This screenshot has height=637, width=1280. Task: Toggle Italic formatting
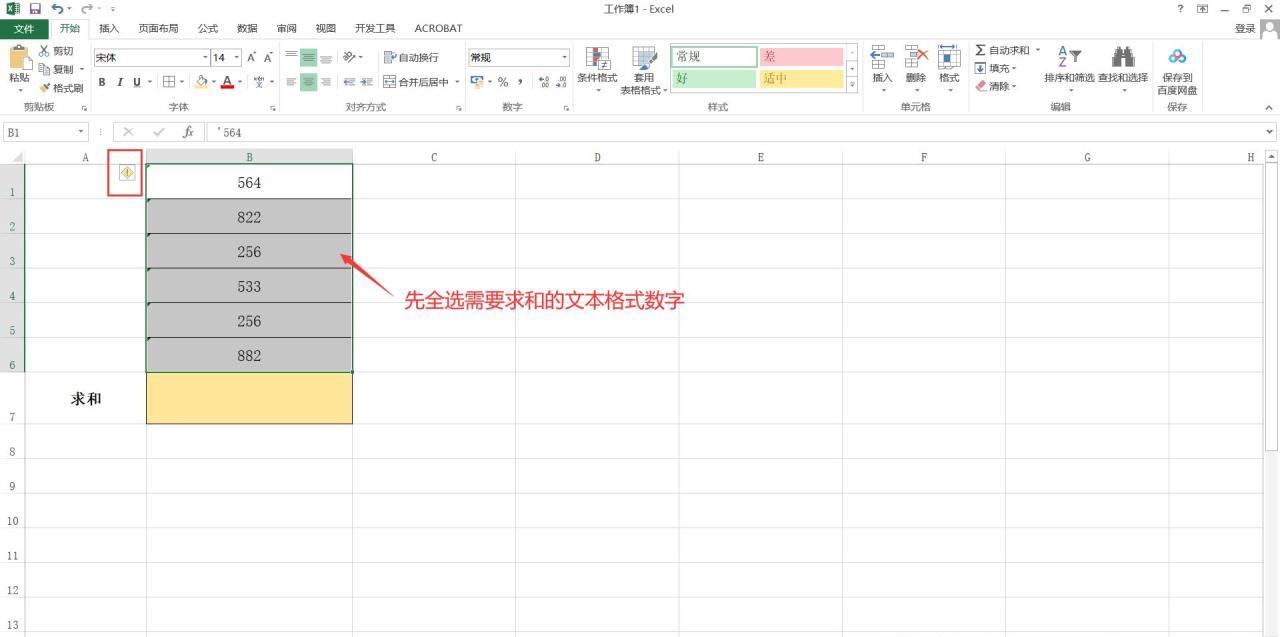pyautogui.click(x=119, y=82)
